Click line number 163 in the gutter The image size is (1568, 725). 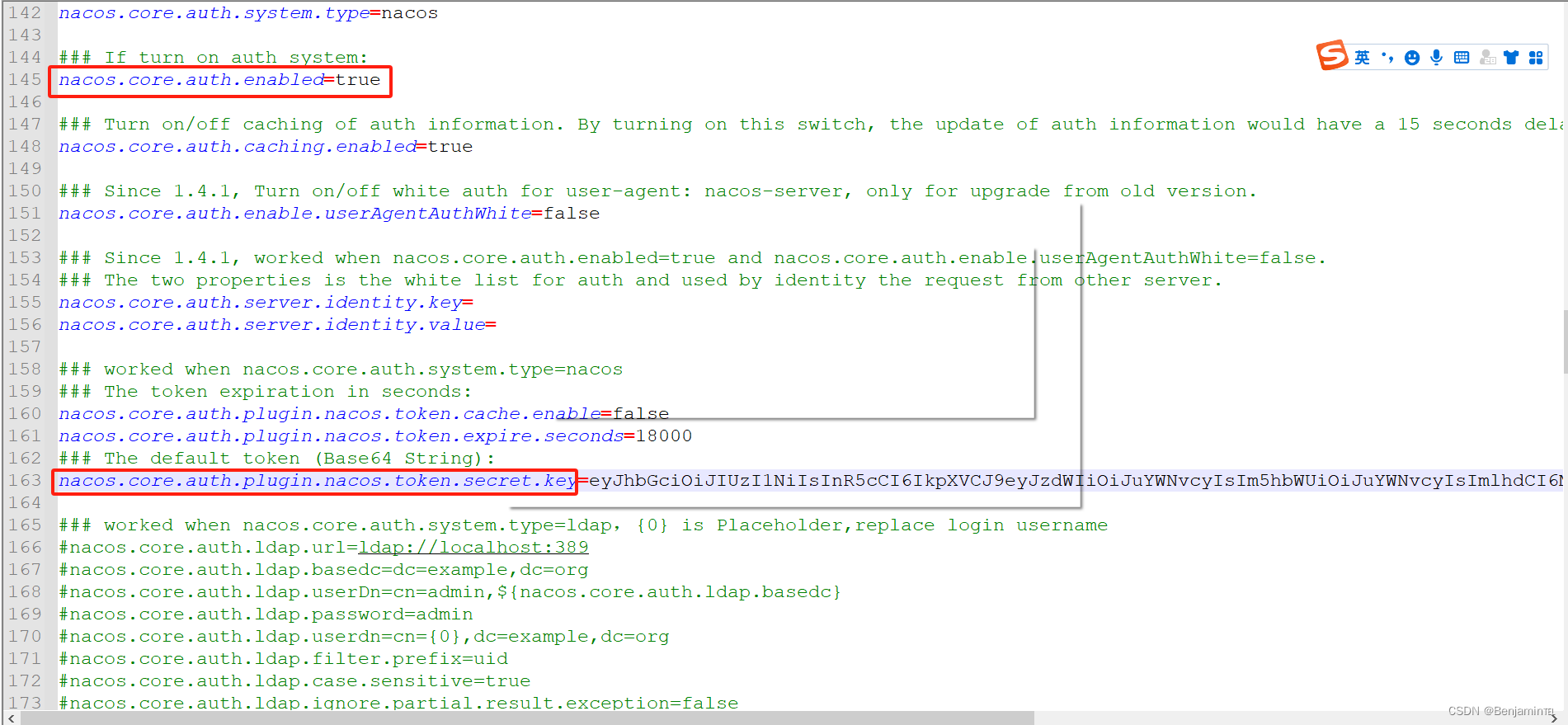click(25, 481)
